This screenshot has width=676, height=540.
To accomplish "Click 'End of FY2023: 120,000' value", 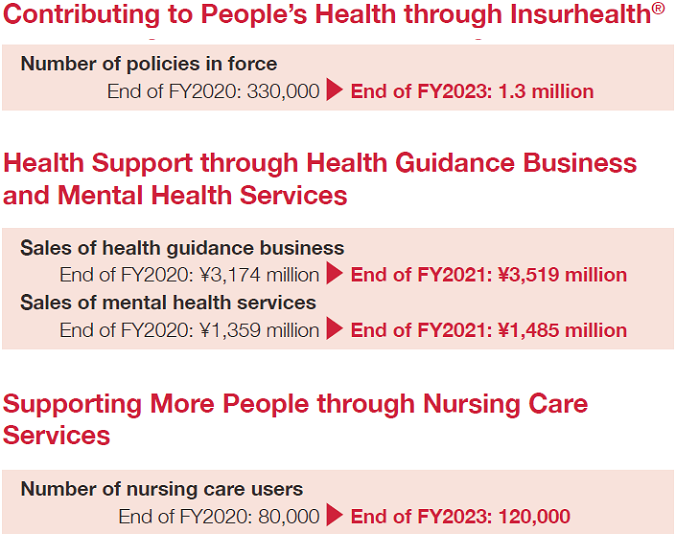I will pos(460,516).
